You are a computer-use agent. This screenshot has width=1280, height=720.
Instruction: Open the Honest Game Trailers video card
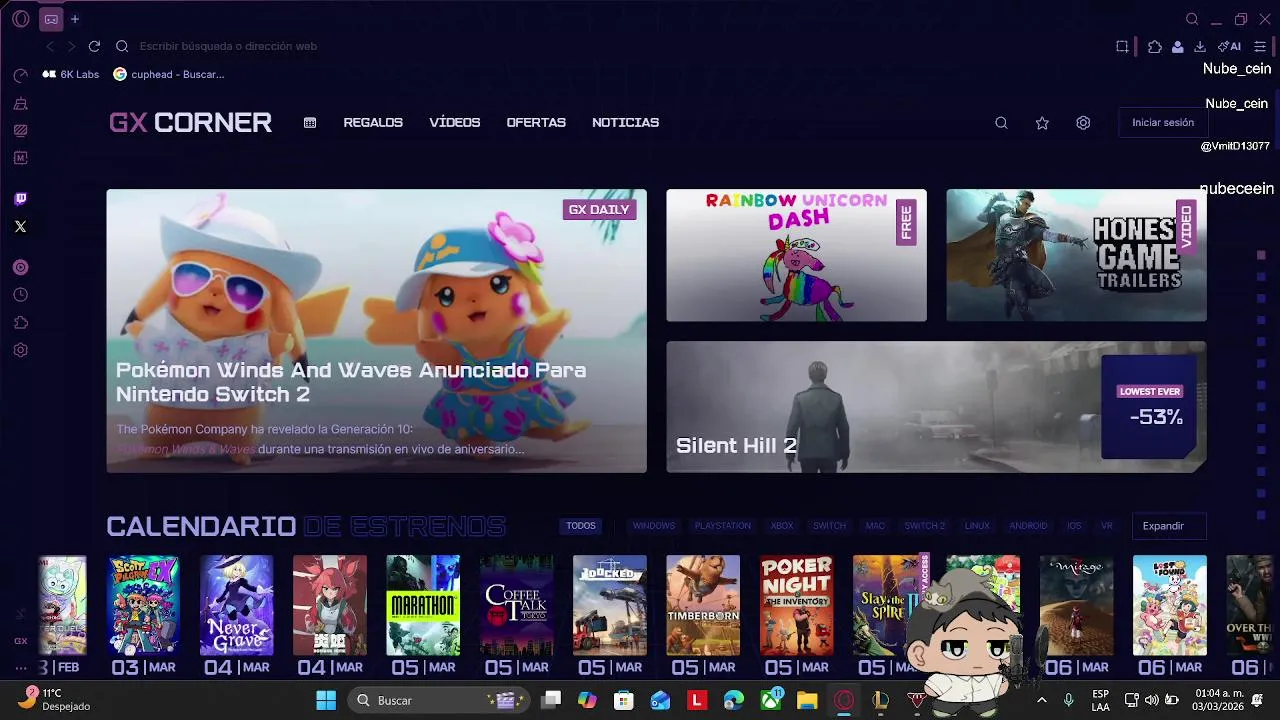tap(1077, 255)
